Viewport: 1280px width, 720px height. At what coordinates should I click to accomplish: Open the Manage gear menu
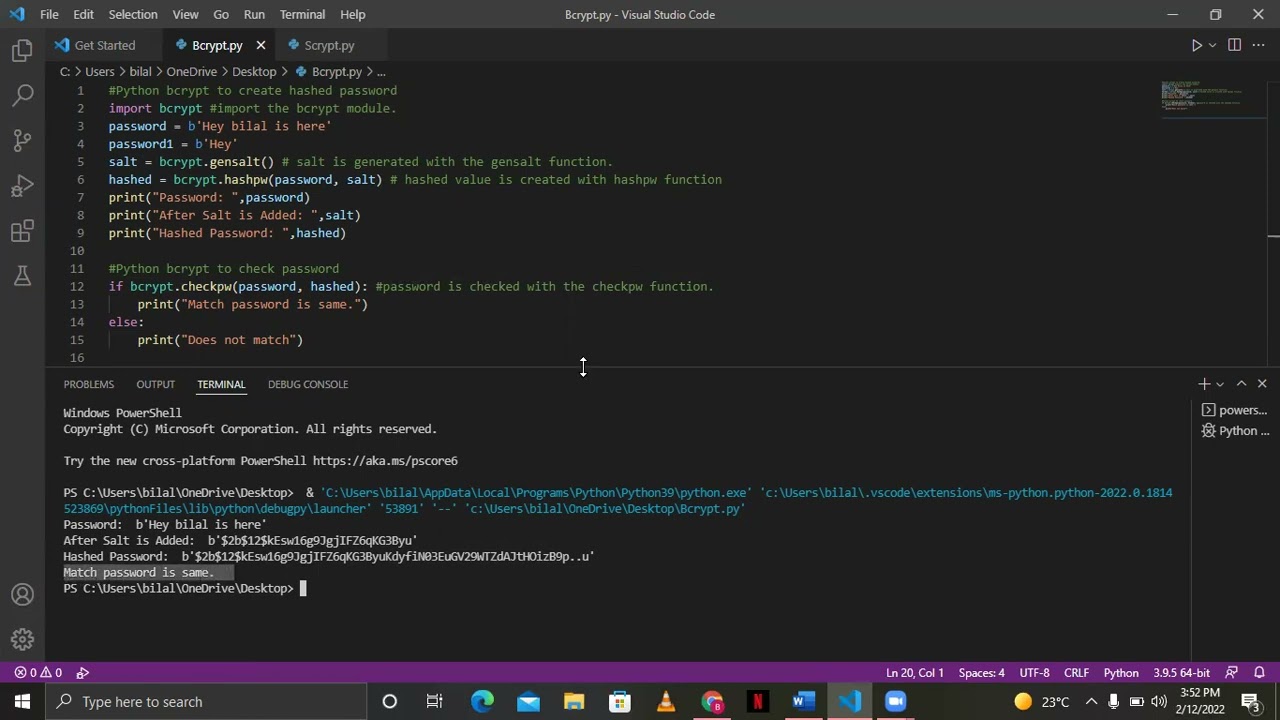[x=22, y=640]
